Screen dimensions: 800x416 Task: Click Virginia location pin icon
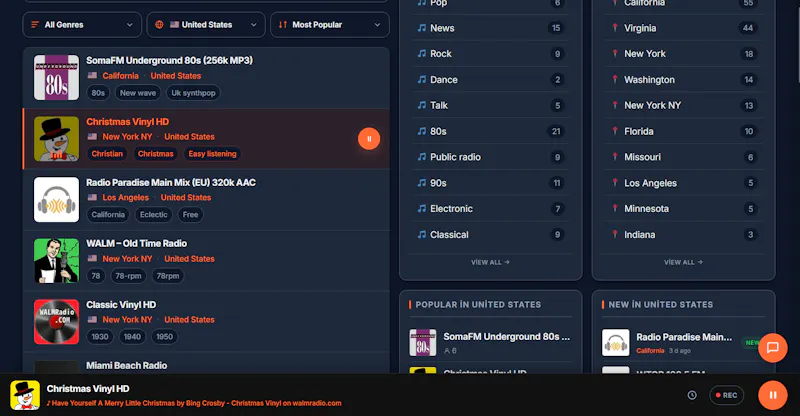pyautogui.click(x=615, y=28)
